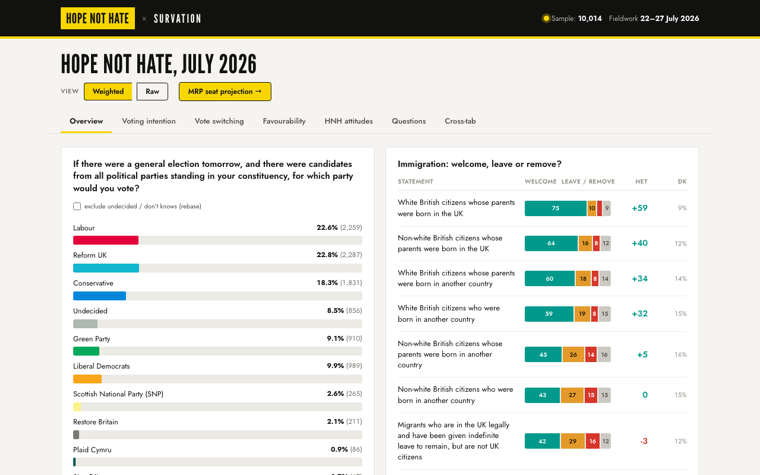Open the Cross-tab tab
The height and width of the screenshot is (475, 760).
pyautogui.click(x=460, y=121)
